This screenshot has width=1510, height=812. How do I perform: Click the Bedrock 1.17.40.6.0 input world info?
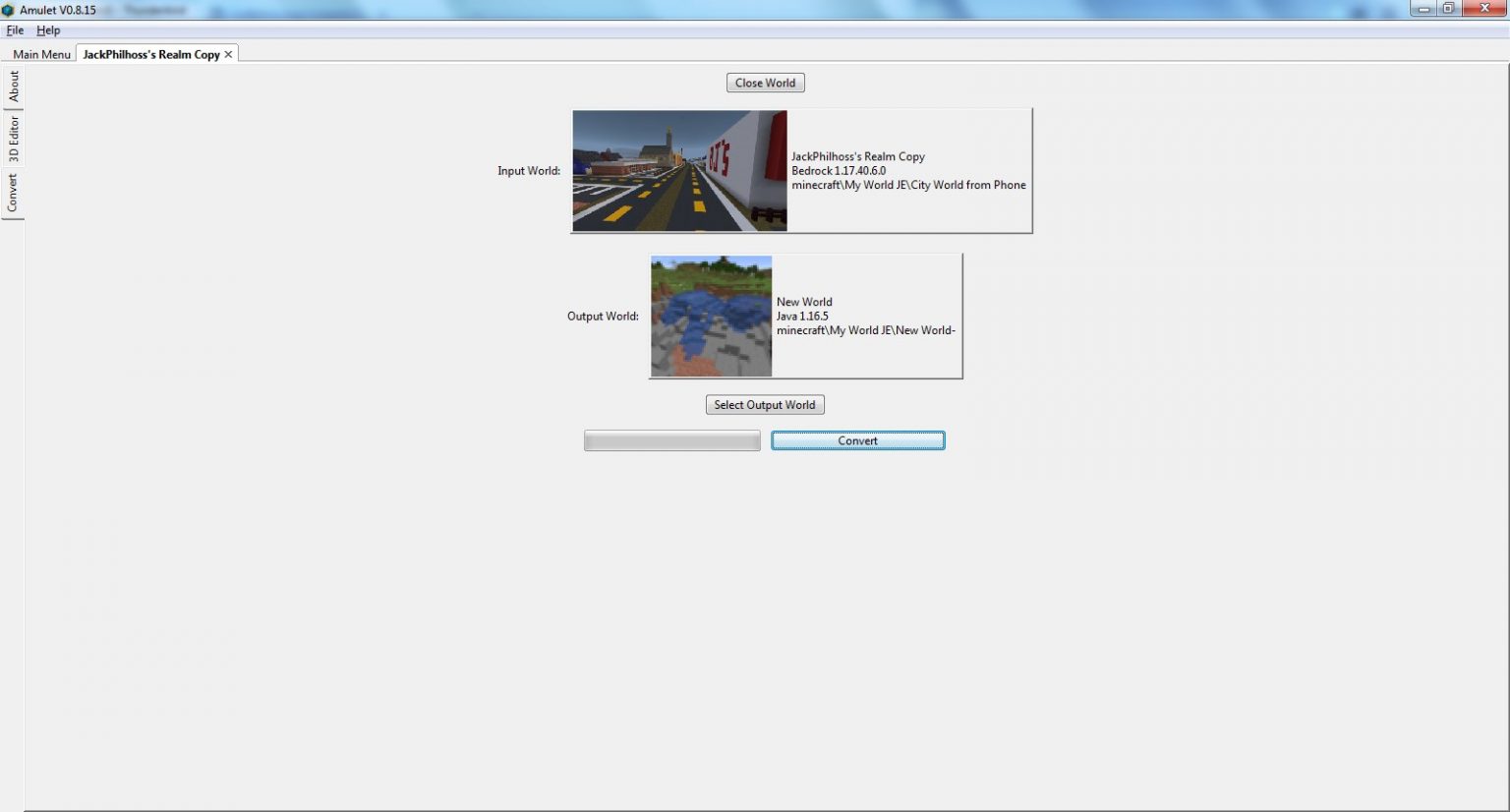(x=839, y=171)
